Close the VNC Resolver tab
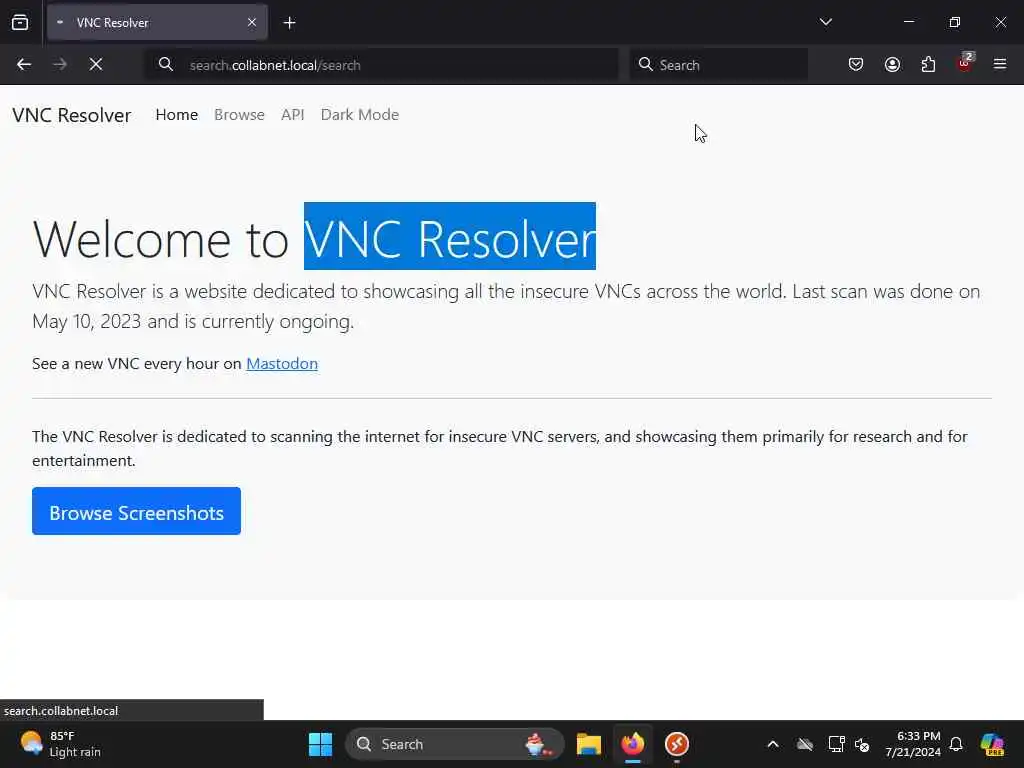Viewport: 1024px width, 768px height. click(x=252, y=22)
